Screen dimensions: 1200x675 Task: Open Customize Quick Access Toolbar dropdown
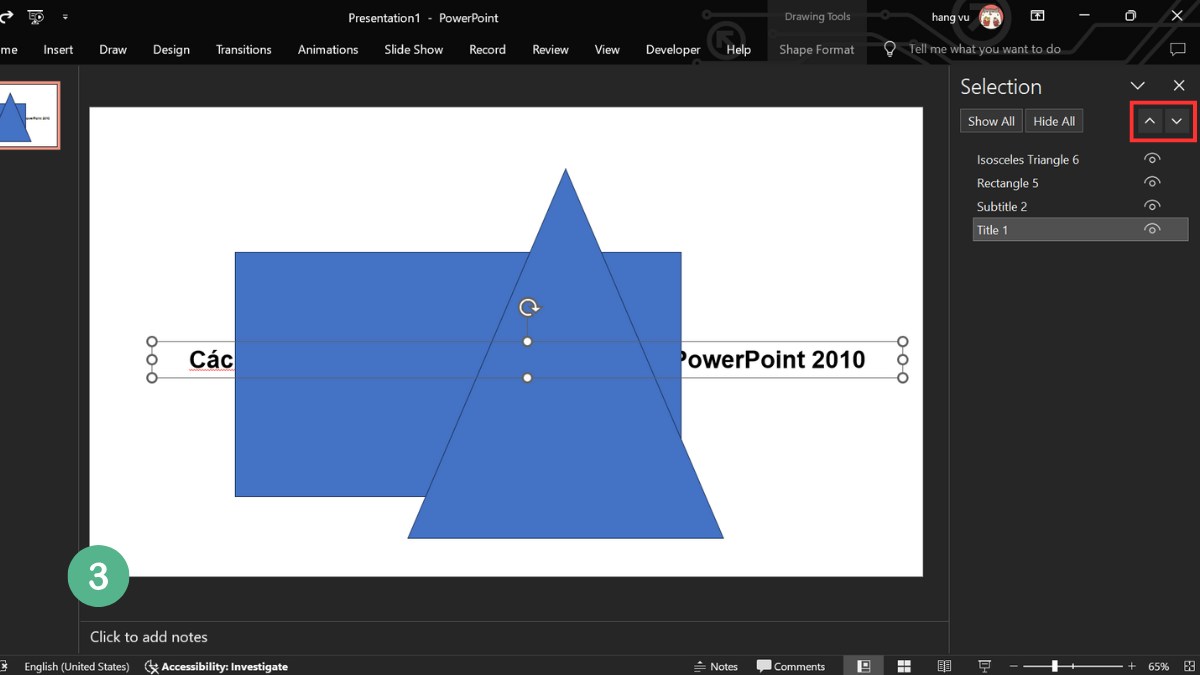[x=65, y=17]
